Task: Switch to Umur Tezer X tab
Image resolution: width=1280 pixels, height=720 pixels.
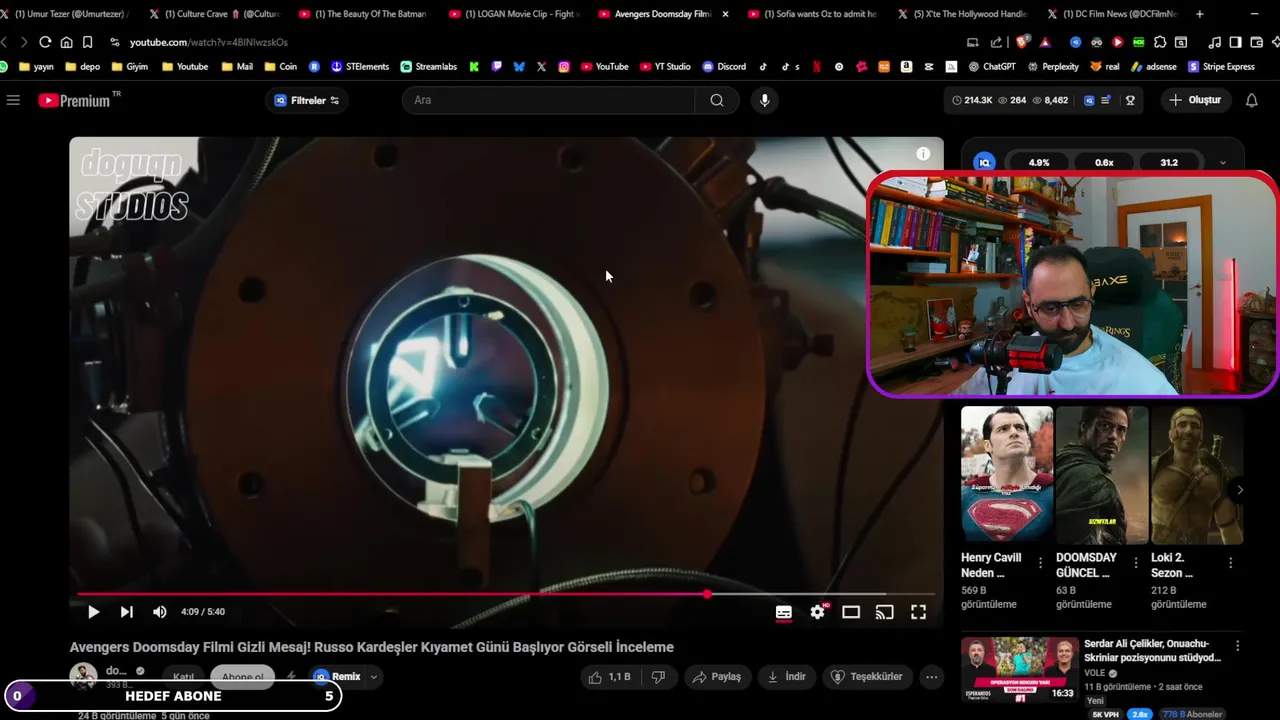Action: (x=66, y=14)
